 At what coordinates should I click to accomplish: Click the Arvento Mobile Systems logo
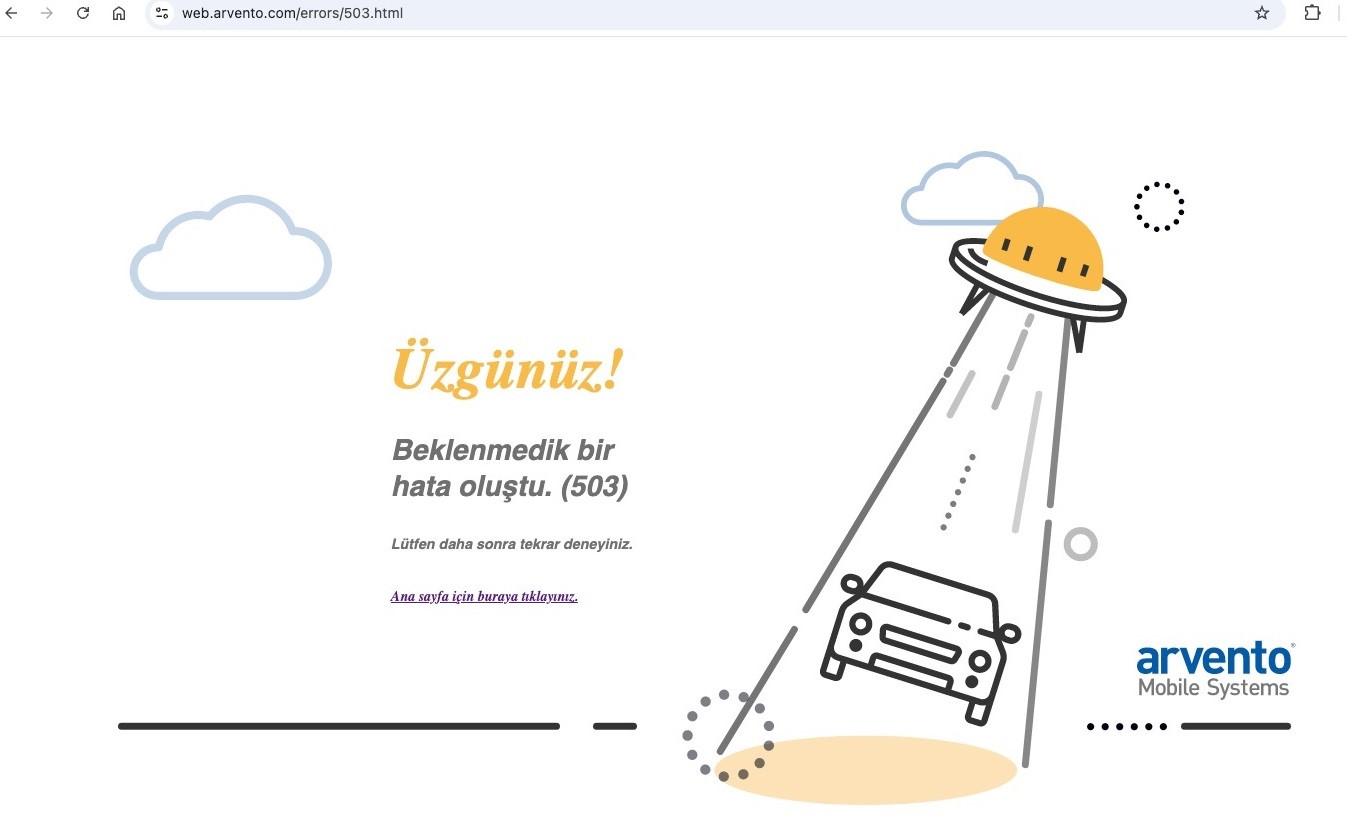(1213, 668)
